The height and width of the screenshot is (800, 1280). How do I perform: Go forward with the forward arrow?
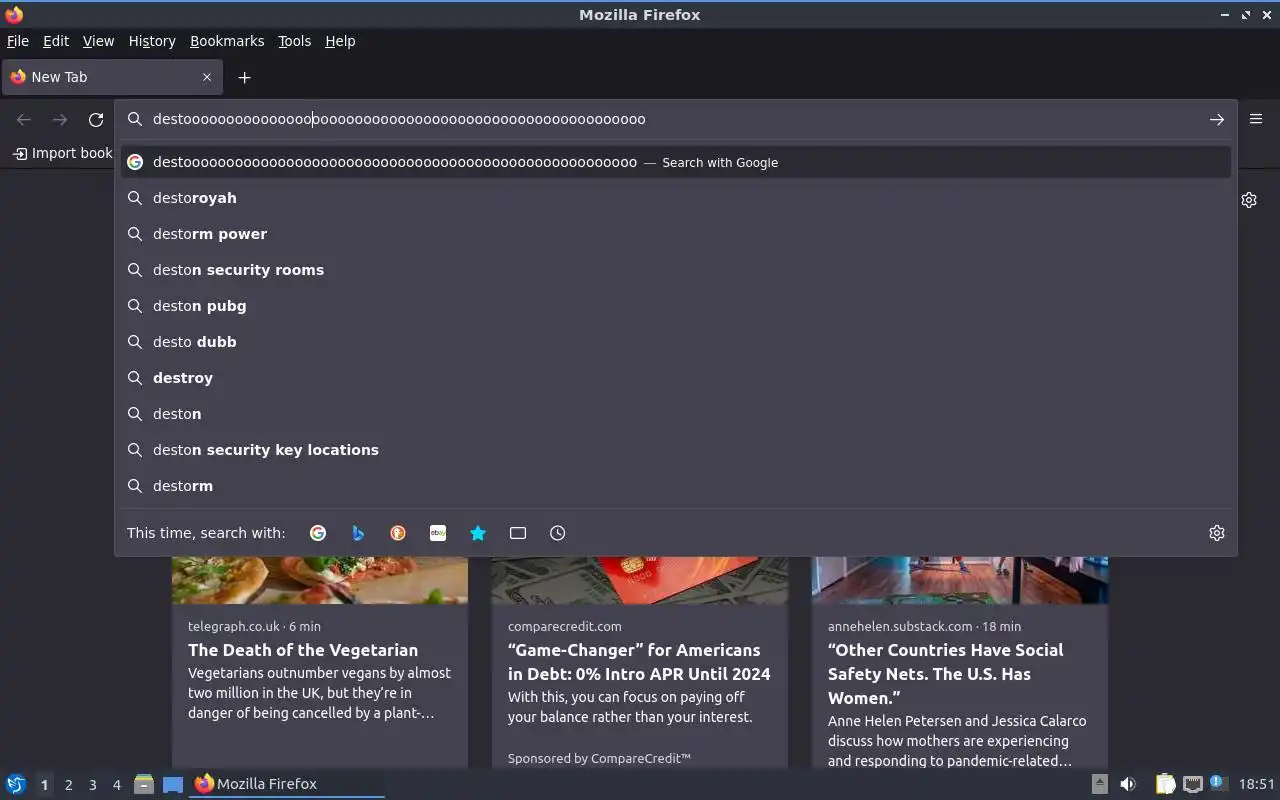(60, 120)
